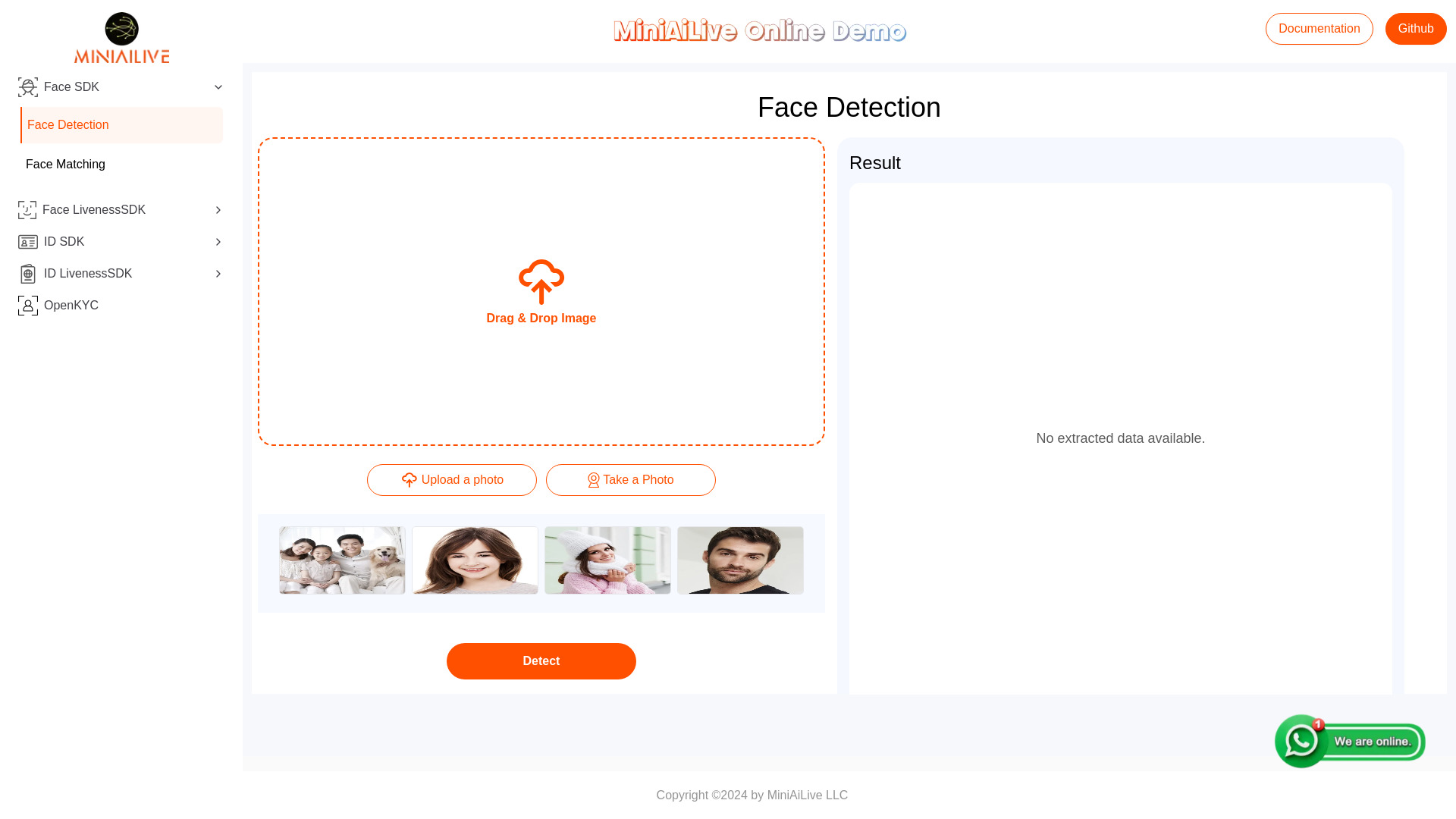The width and height of the screenshot is (1456, 819).
Task: Click the ID SDK sidebar icon
Action: [27, 241]
